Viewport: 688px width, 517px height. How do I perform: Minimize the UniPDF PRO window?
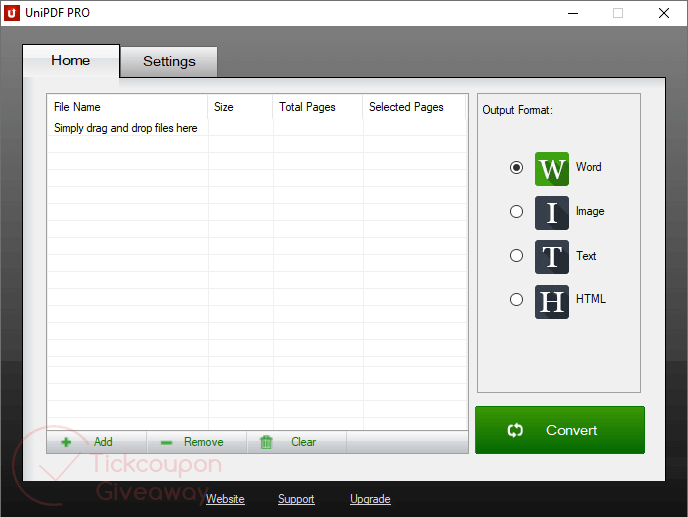point(573,13)
